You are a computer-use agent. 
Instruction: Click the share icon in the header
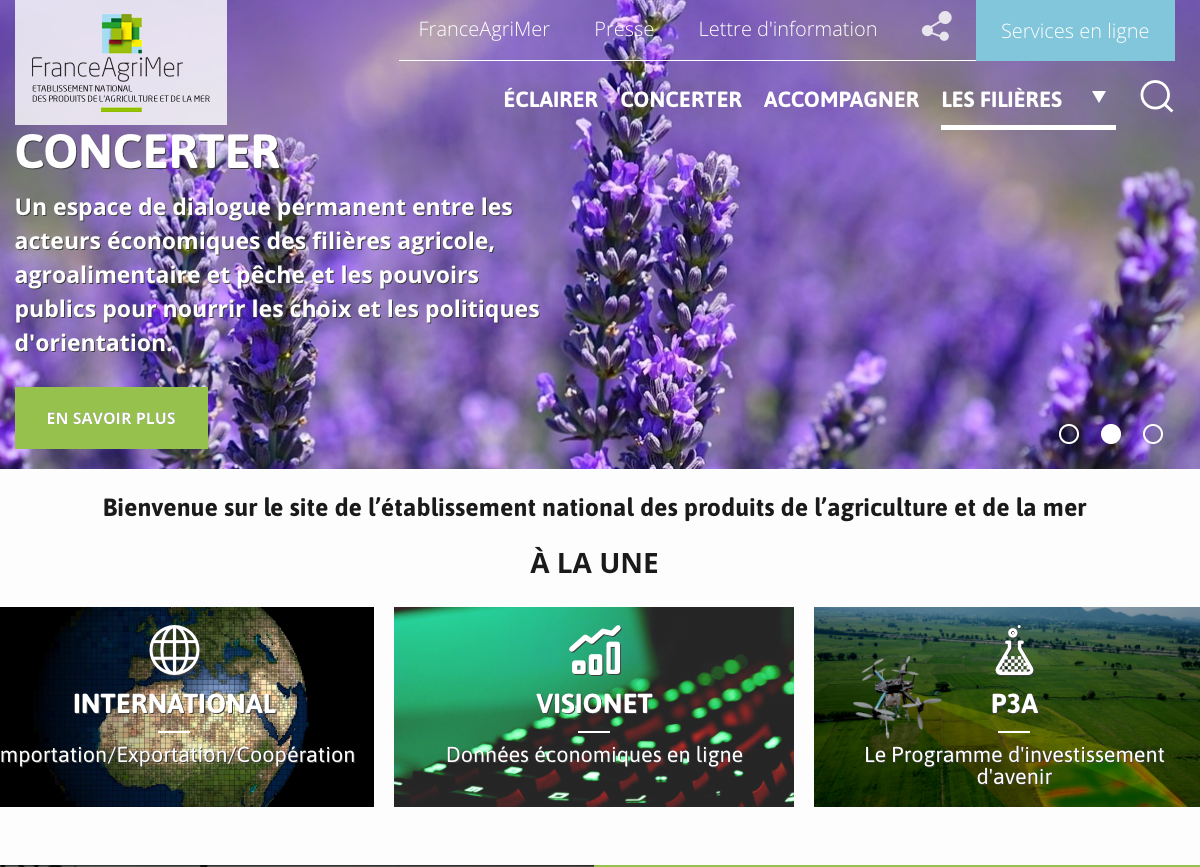936,29
